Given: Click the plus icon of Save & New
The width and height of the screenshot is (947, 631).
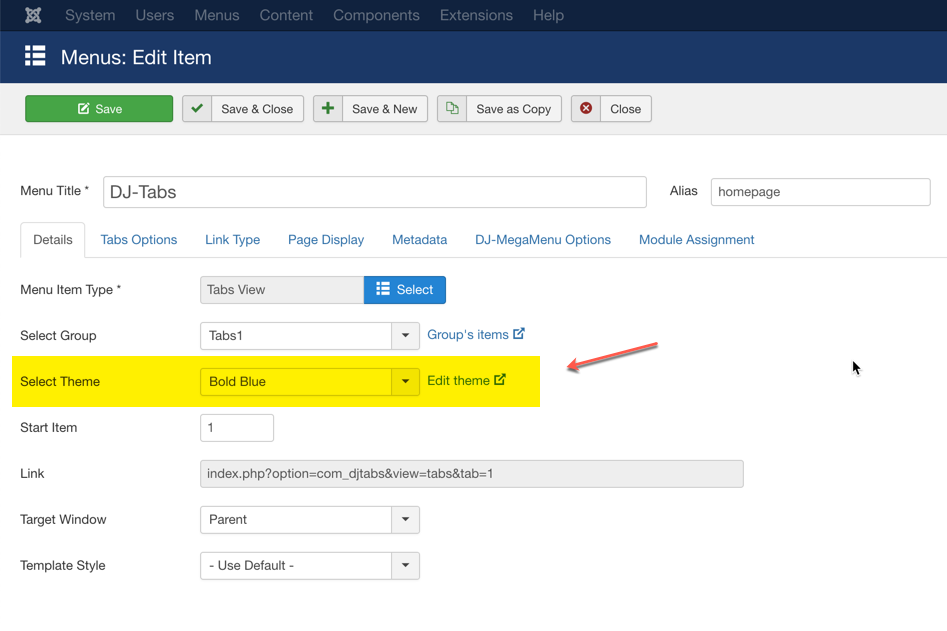Looking at the screenshot, I should 328,109.
